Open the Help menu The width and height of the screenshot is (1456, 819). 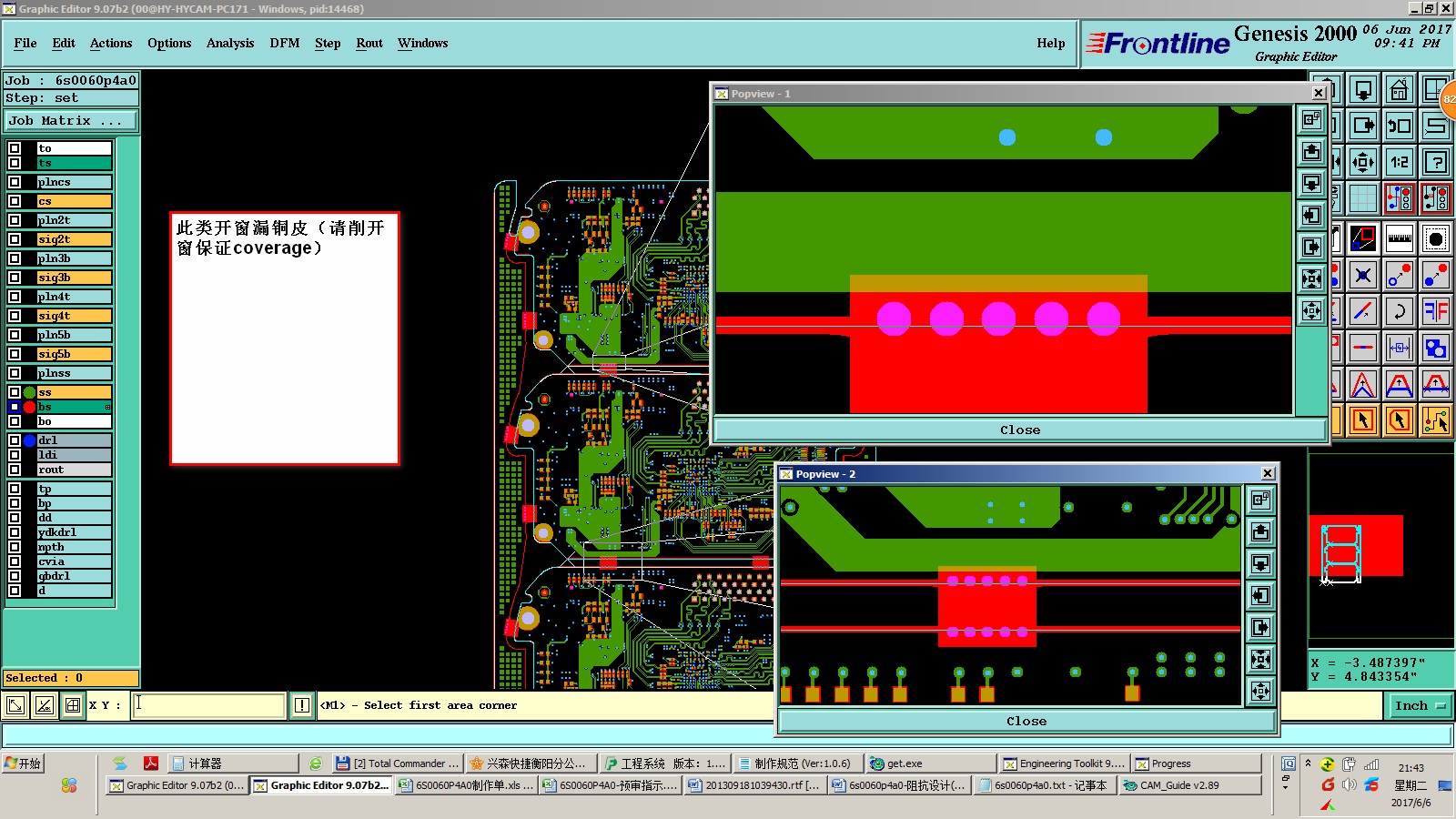click(x=1051, y=43)
